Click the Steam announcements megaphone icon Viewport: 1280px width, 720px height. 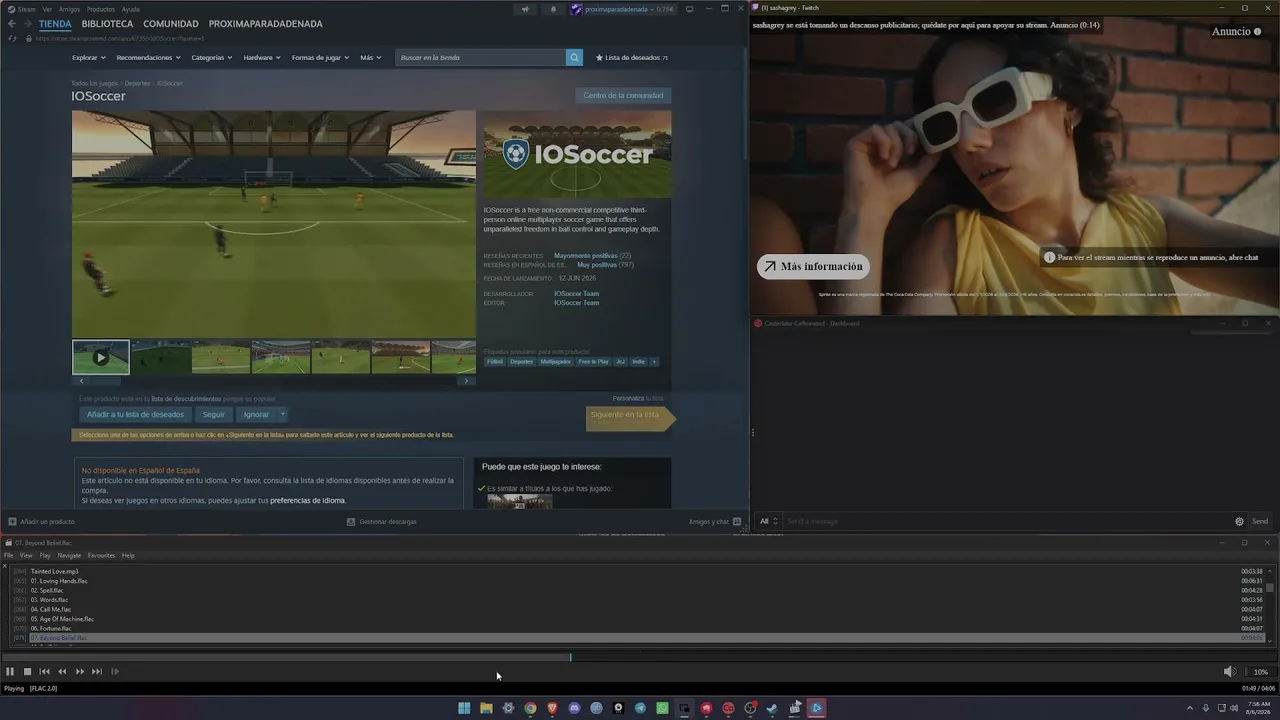point(525,9)
